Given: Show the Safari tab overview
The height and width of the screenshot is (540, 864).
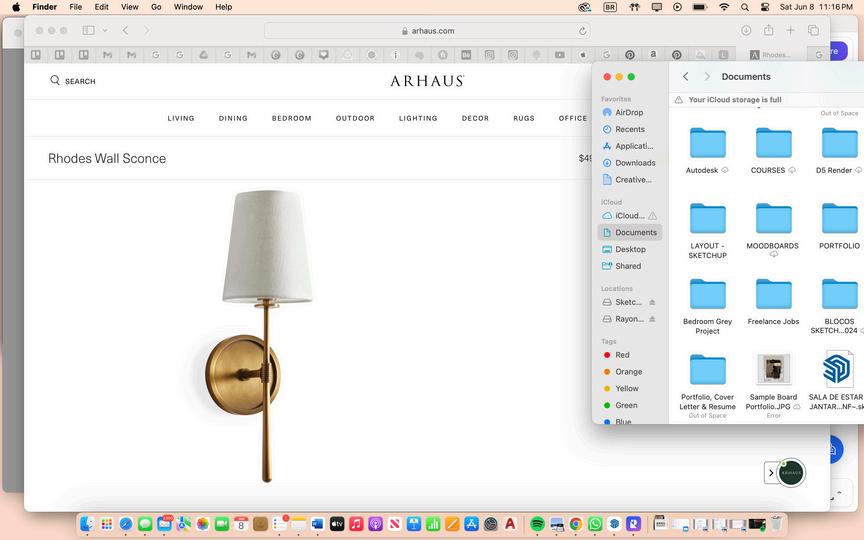Looking at the screenshot, I should point(813,30).
